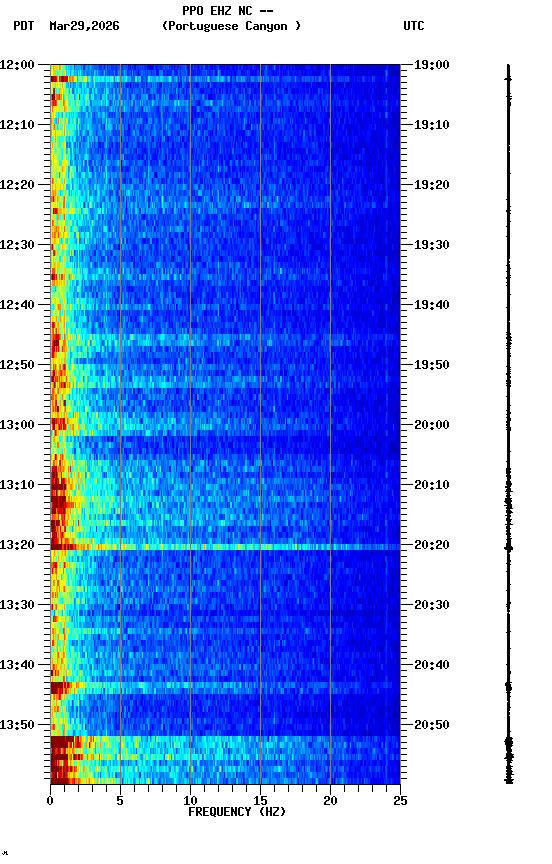The image size is (552, 864).
Task: Click the 19:20 UTC time label
Action: [432, 185]
